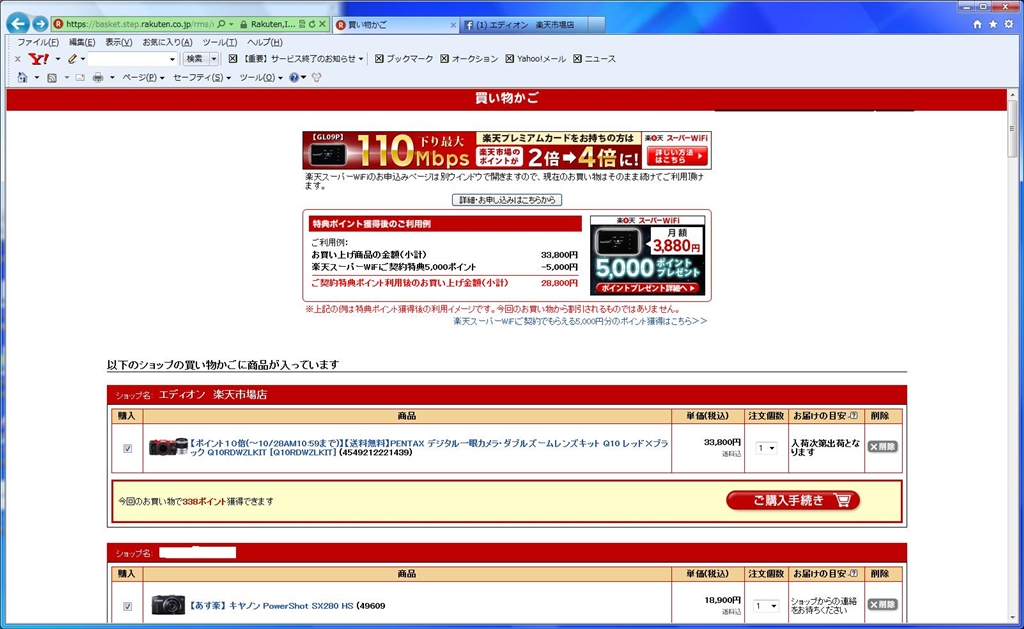
Task: Click the Yahoo! Y! logo on toolbar
Action: (39, 59)
